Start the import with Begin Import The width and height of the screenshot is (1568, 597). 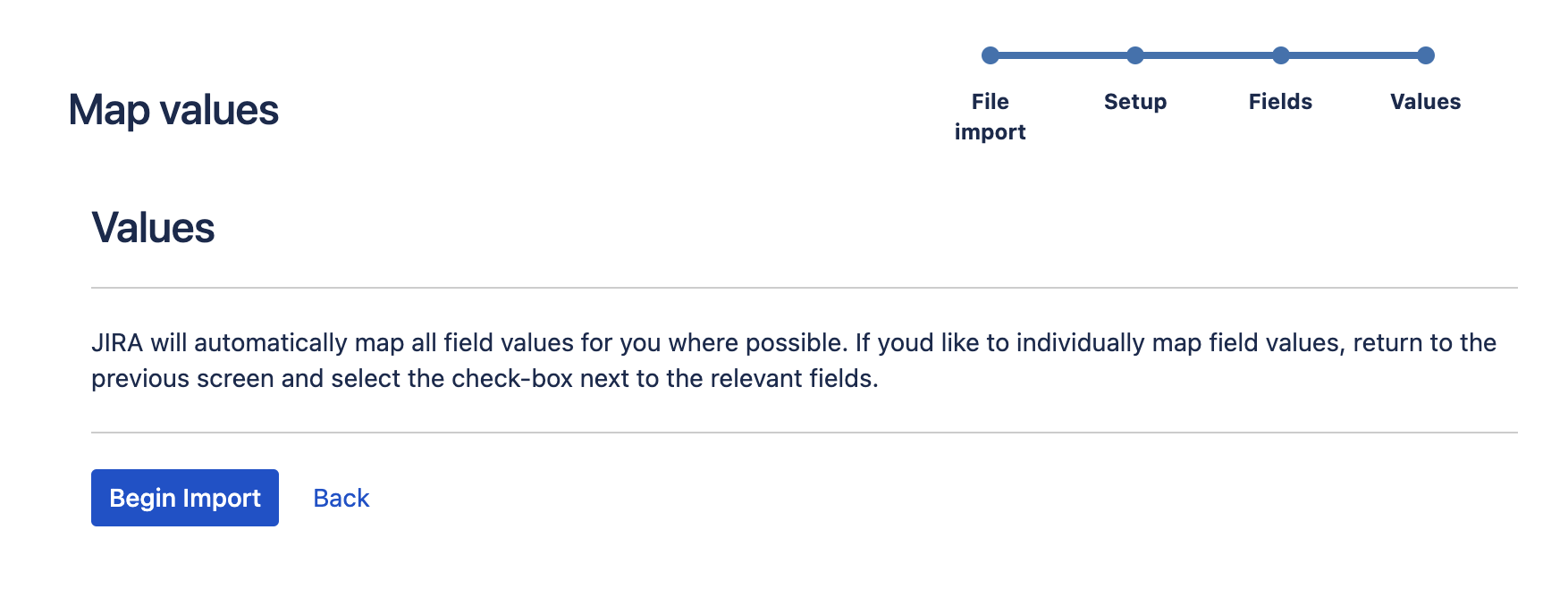[x=185, y=498]
